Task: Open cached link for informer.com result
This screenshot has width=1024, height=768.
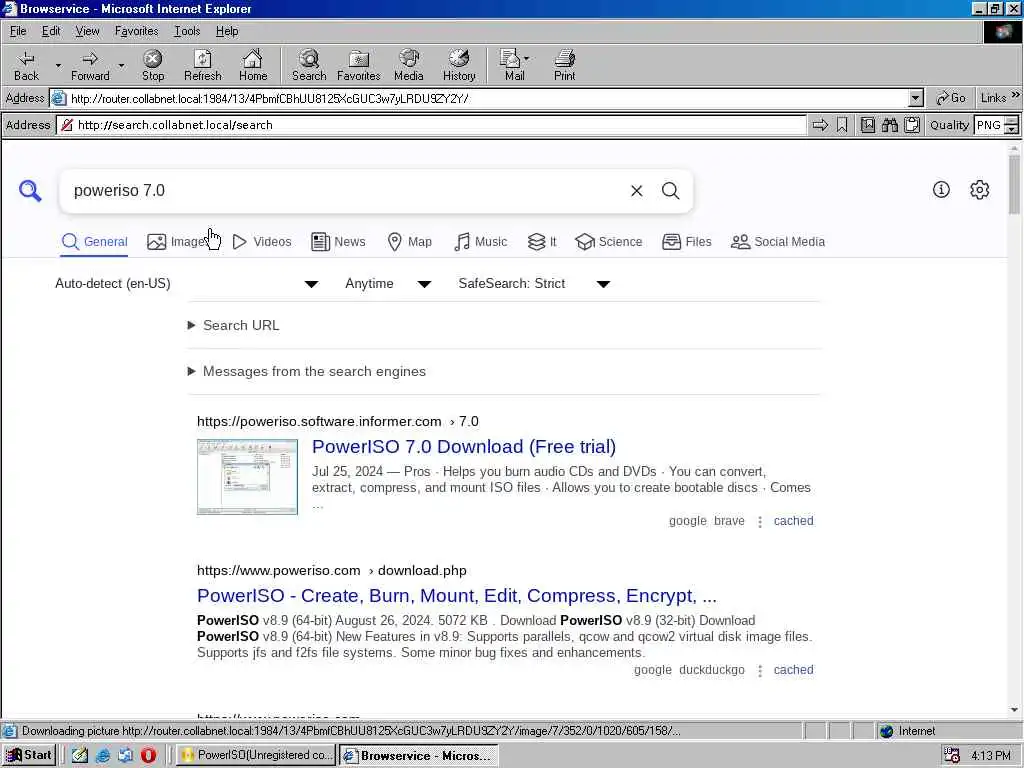Action: 793,520
